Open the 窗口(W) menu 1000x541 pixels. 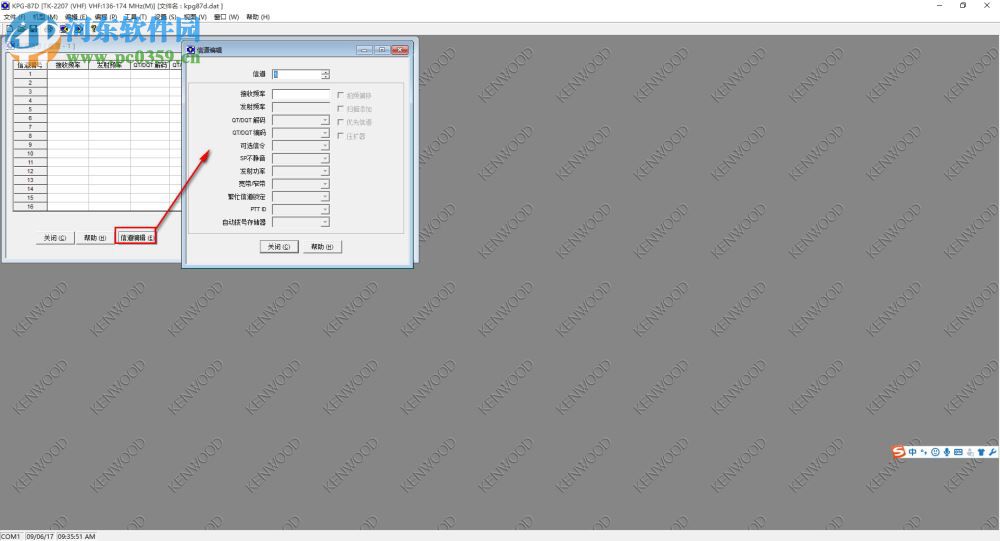click(x=226, y=17)
